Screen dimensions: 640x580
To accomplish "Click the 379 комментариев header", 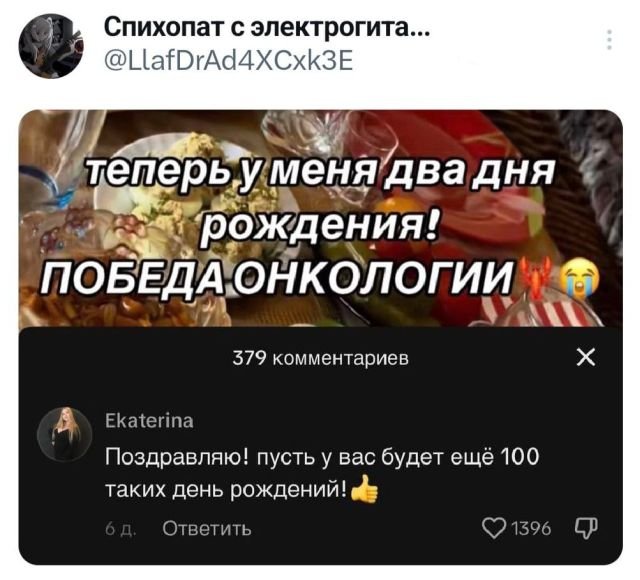I will coord(320,358).
